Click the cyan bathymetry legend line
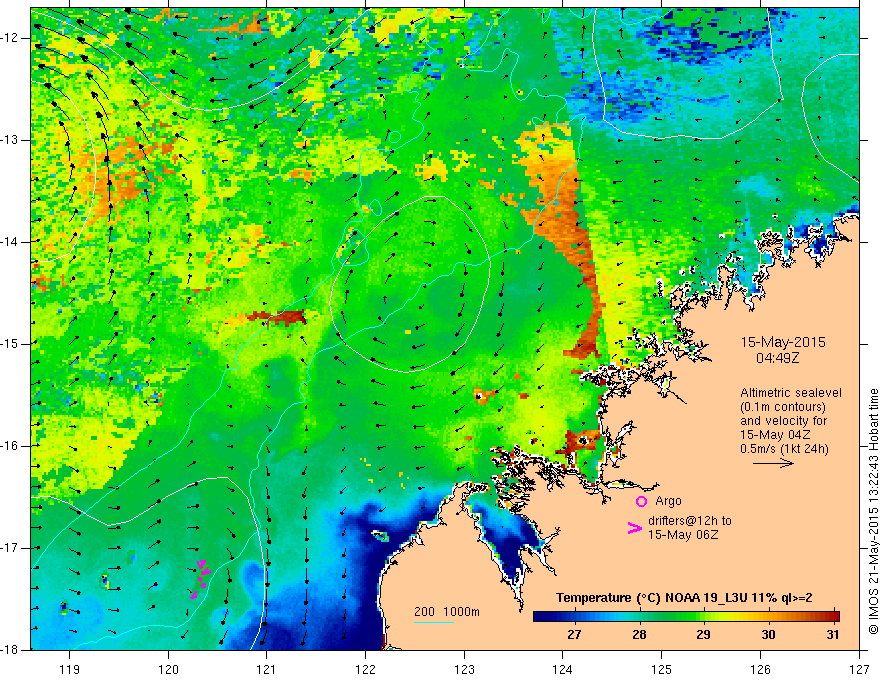 (434, 622)
